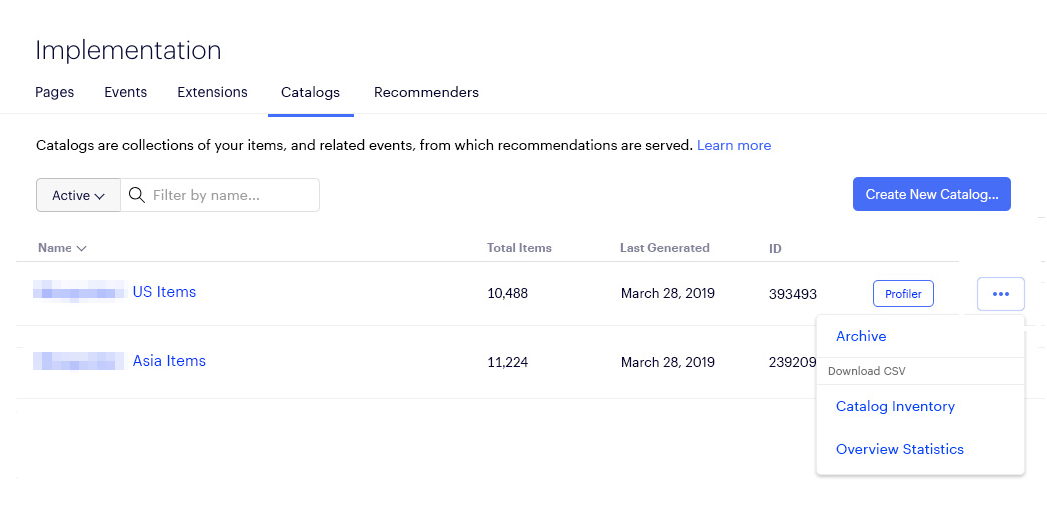Open the US Items catalog
1047x532 pixels.
click(164, 292)
